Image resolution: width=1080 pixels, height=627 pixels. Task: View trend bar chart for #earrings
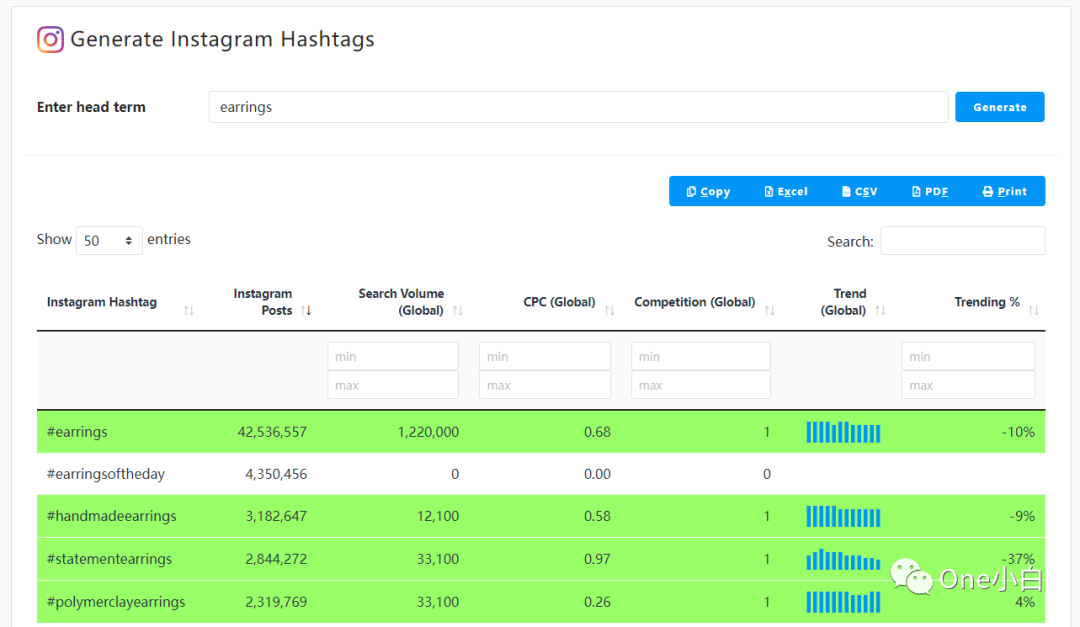tap(843, 432)
